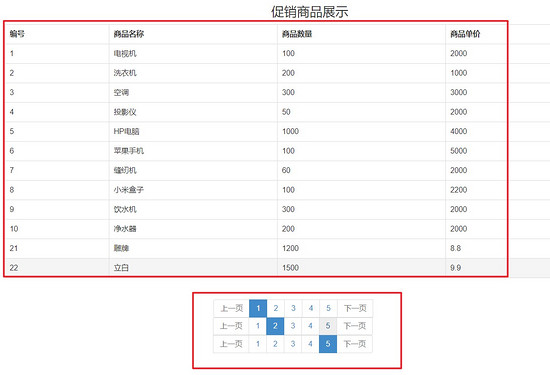Click ID 22 in the 立白 row
550x375 pixels.
coord(14,268)
